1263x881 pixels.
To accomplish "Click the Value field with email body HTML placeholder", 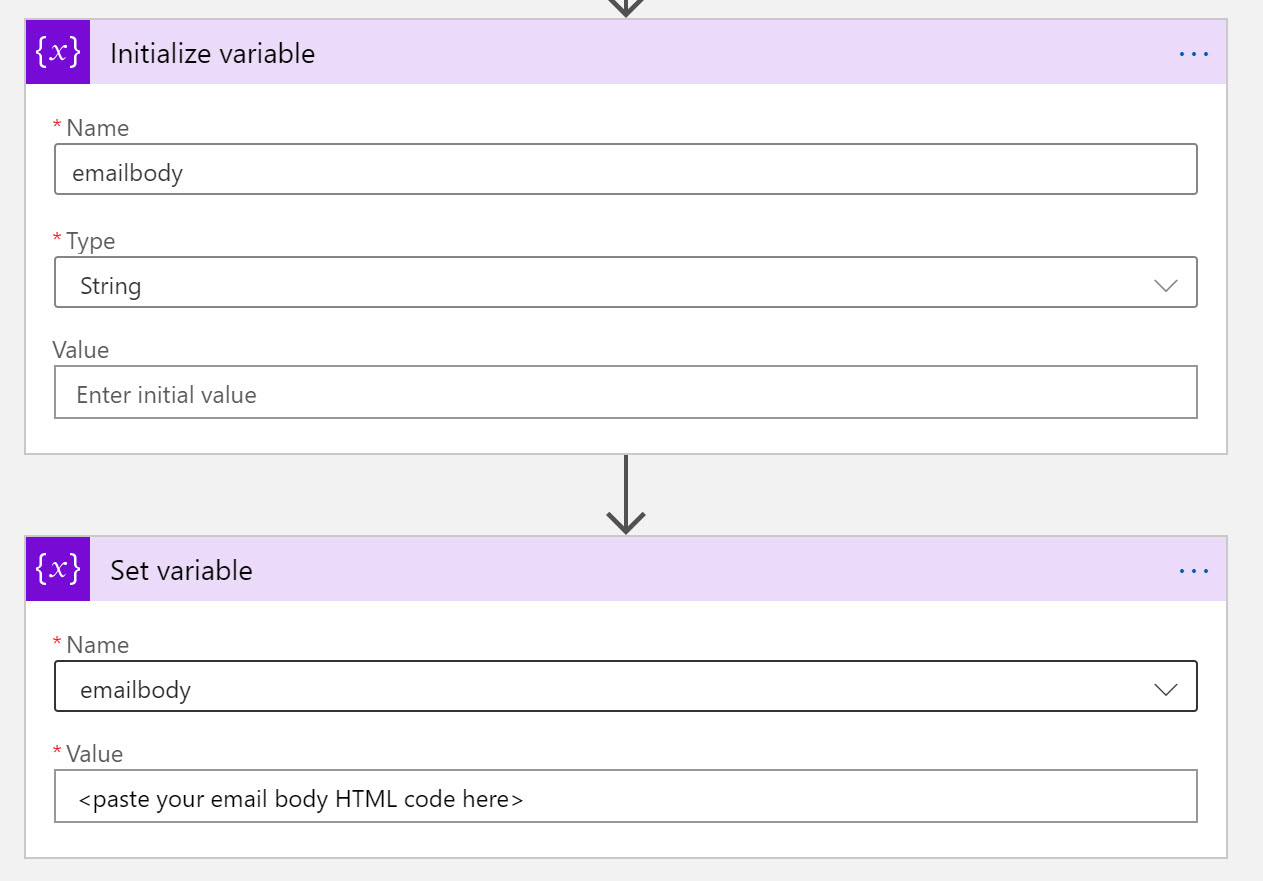I will (x=626, y=796).
